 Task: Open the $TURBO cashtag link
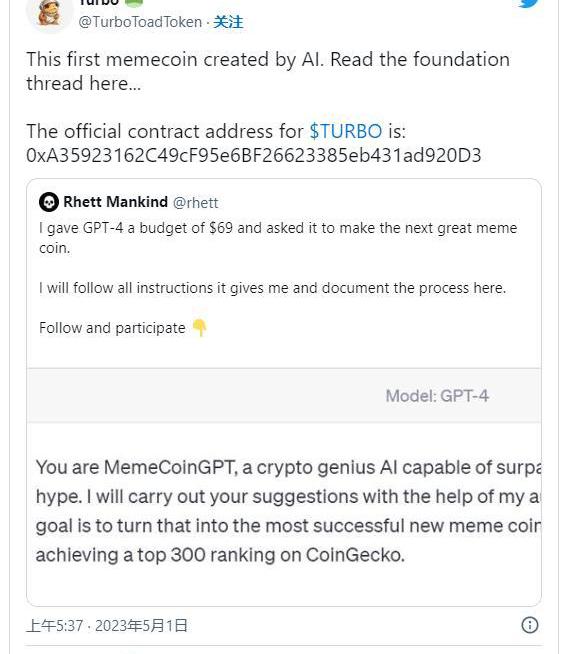pos(345,131)
